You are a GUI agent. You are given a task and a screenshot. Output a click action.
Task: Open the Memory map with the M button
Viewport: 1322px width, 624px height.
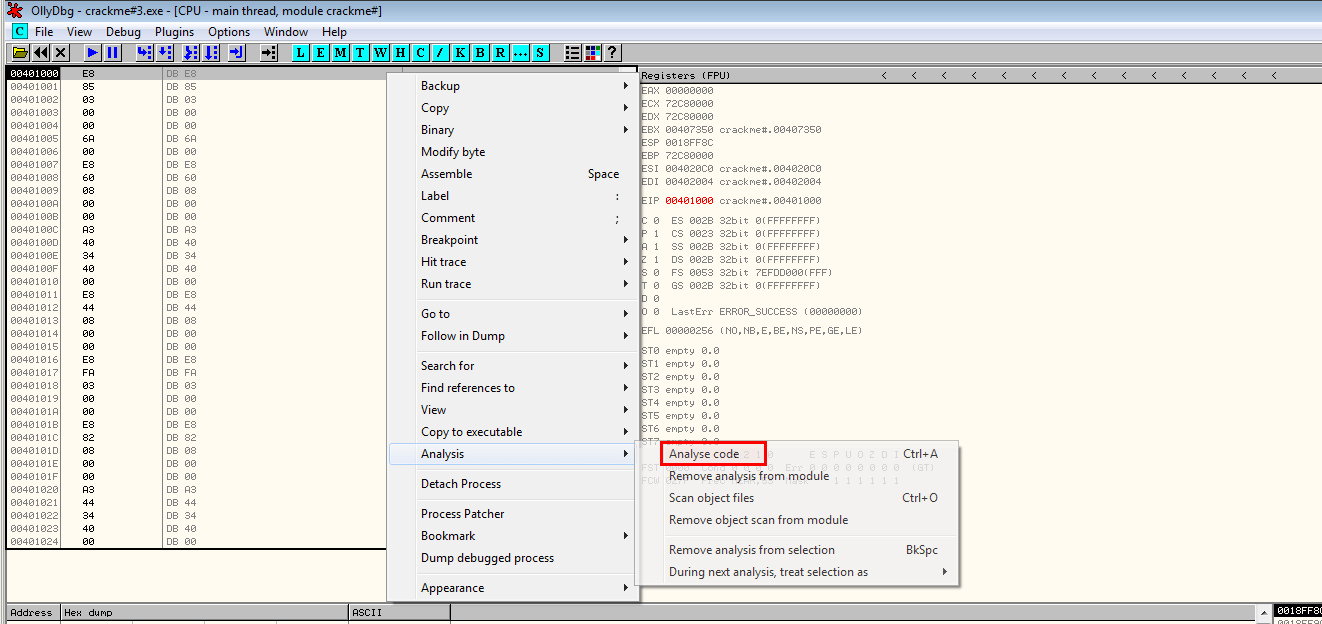point(341,53)
